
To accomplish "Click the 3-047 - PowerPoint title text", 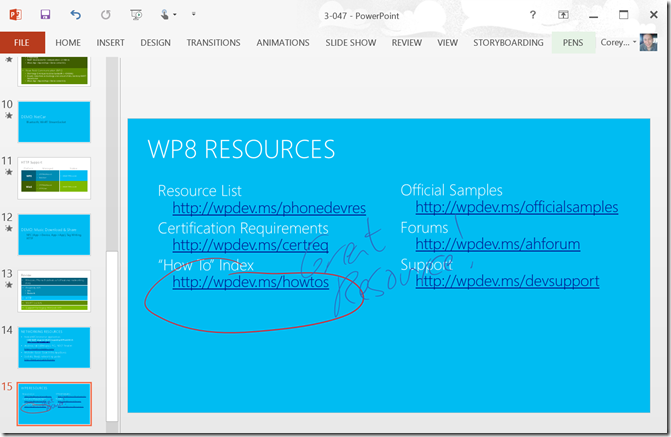I will click(x=361, y=16).
